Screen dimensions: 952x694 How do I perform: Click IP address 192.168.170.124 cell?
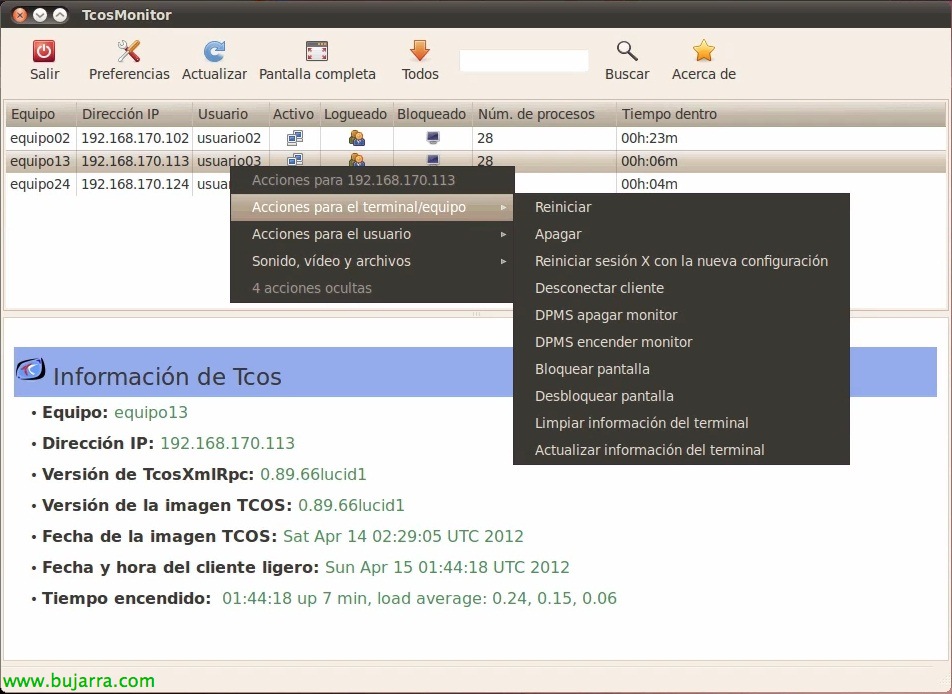(x=135, y=184)
